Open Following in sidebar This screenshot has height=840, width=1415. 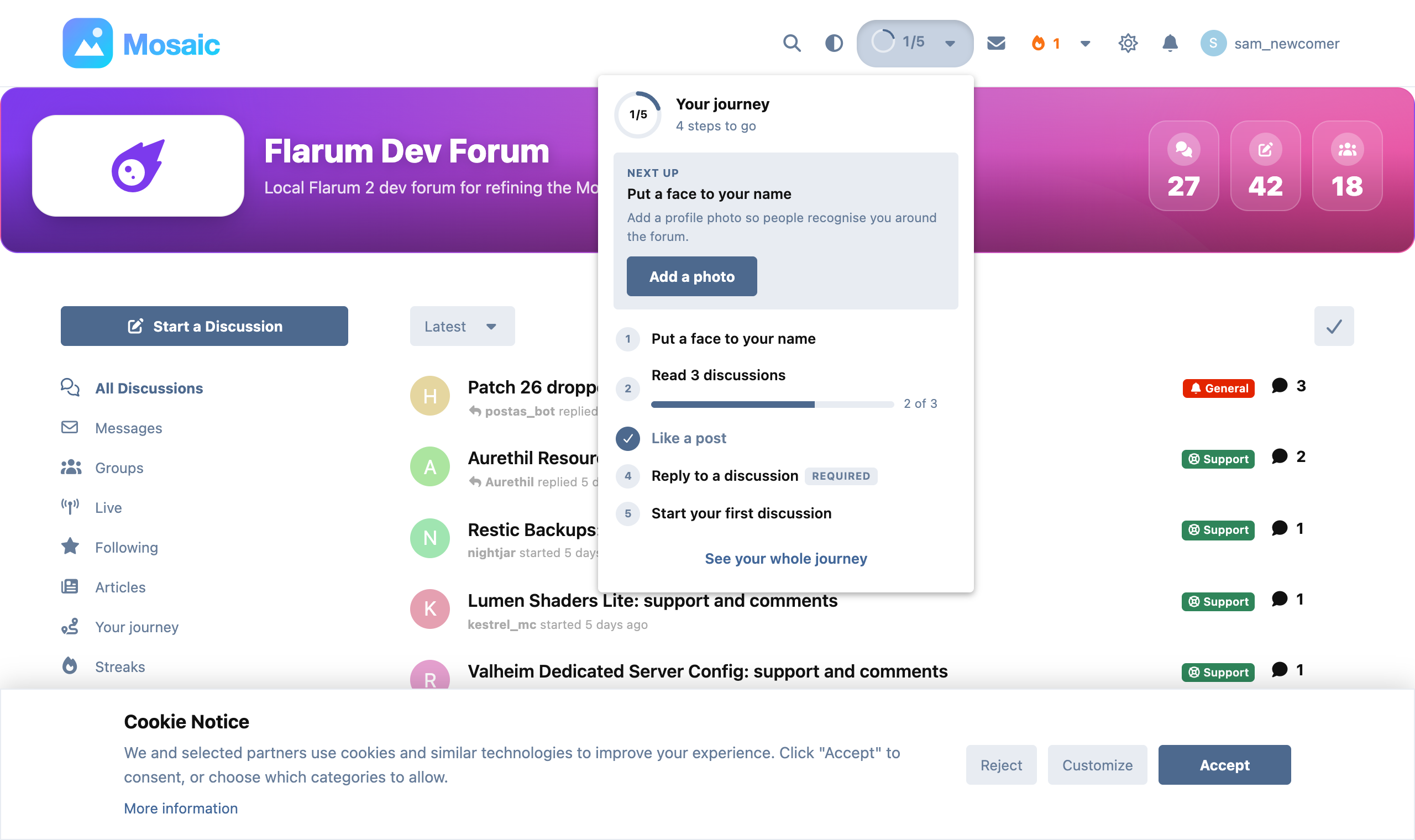click(109, 547)
